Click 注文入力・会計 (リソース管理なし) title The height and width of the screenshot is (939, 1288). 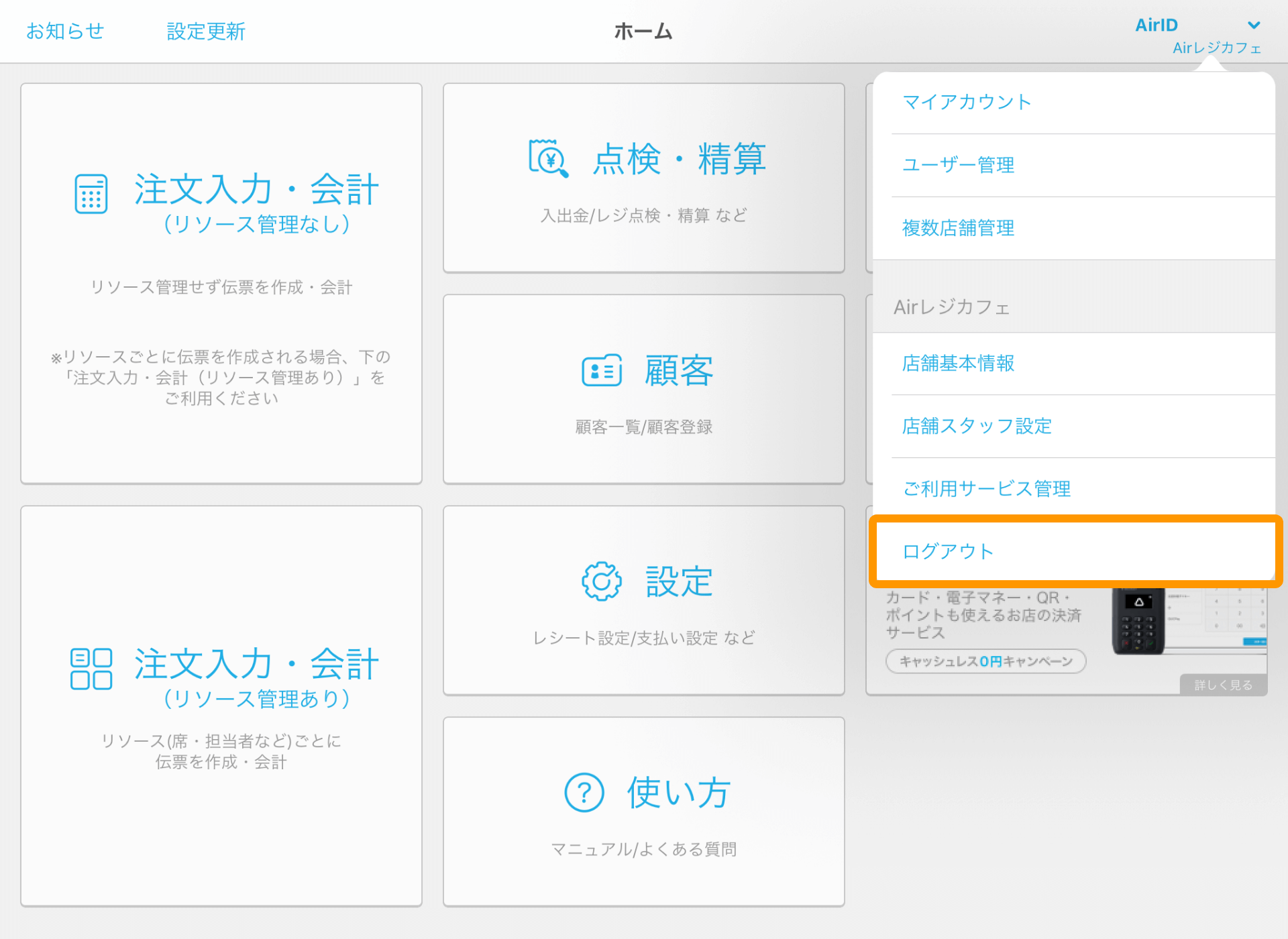[x=257, y=203]
